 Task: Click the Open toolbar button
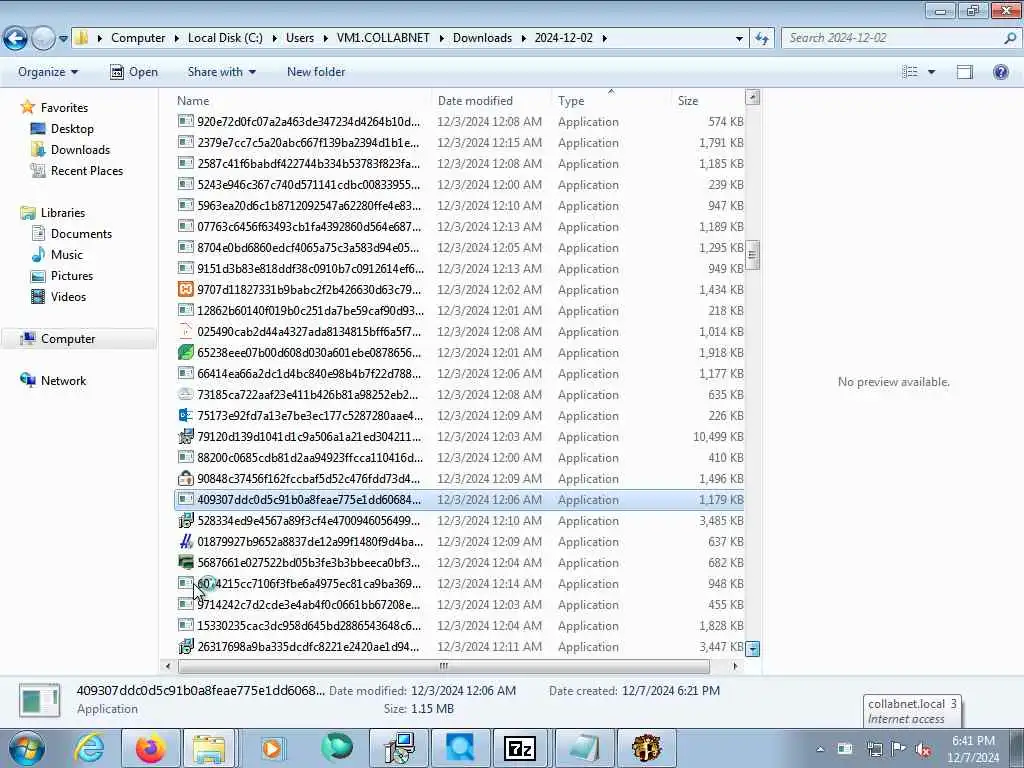[134, 72]
